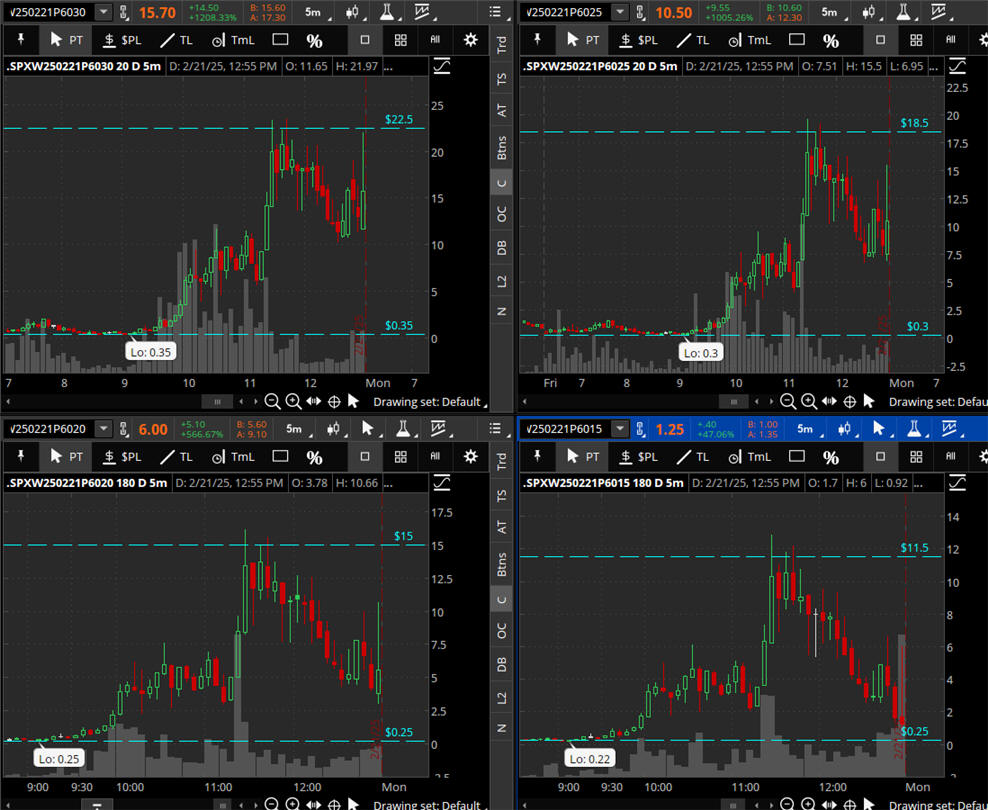This screenshot has width=988, height=810.
Task: Open the Drawing set: Default dropdown under P6030
Action: tap(430, 401)
